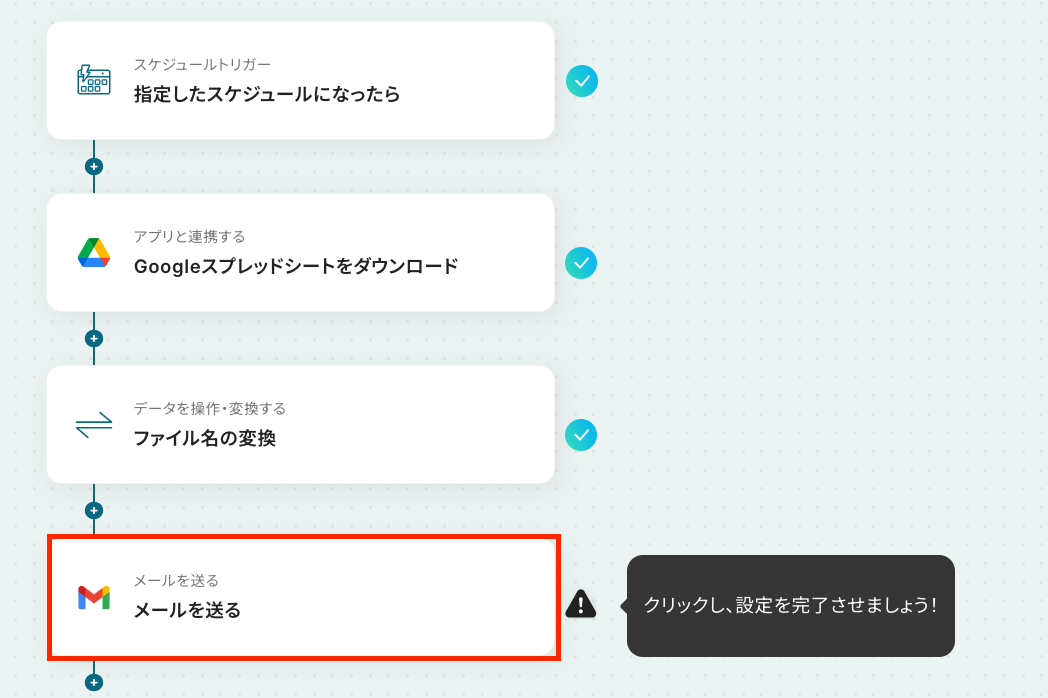Open the 指定したスケジュールになったら card
Image resolution: width=1048 pixels, height=698 pixels.
coord(301,81)
